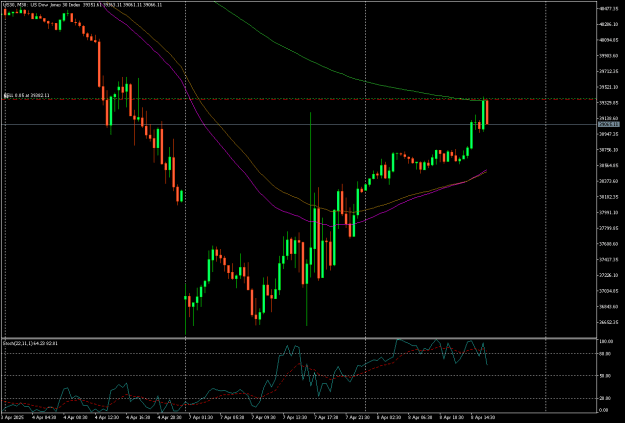625x423 pixels.
Task: Click the 36652.35 price axis label
Action: pyautogui.click(x=609, y=322)
